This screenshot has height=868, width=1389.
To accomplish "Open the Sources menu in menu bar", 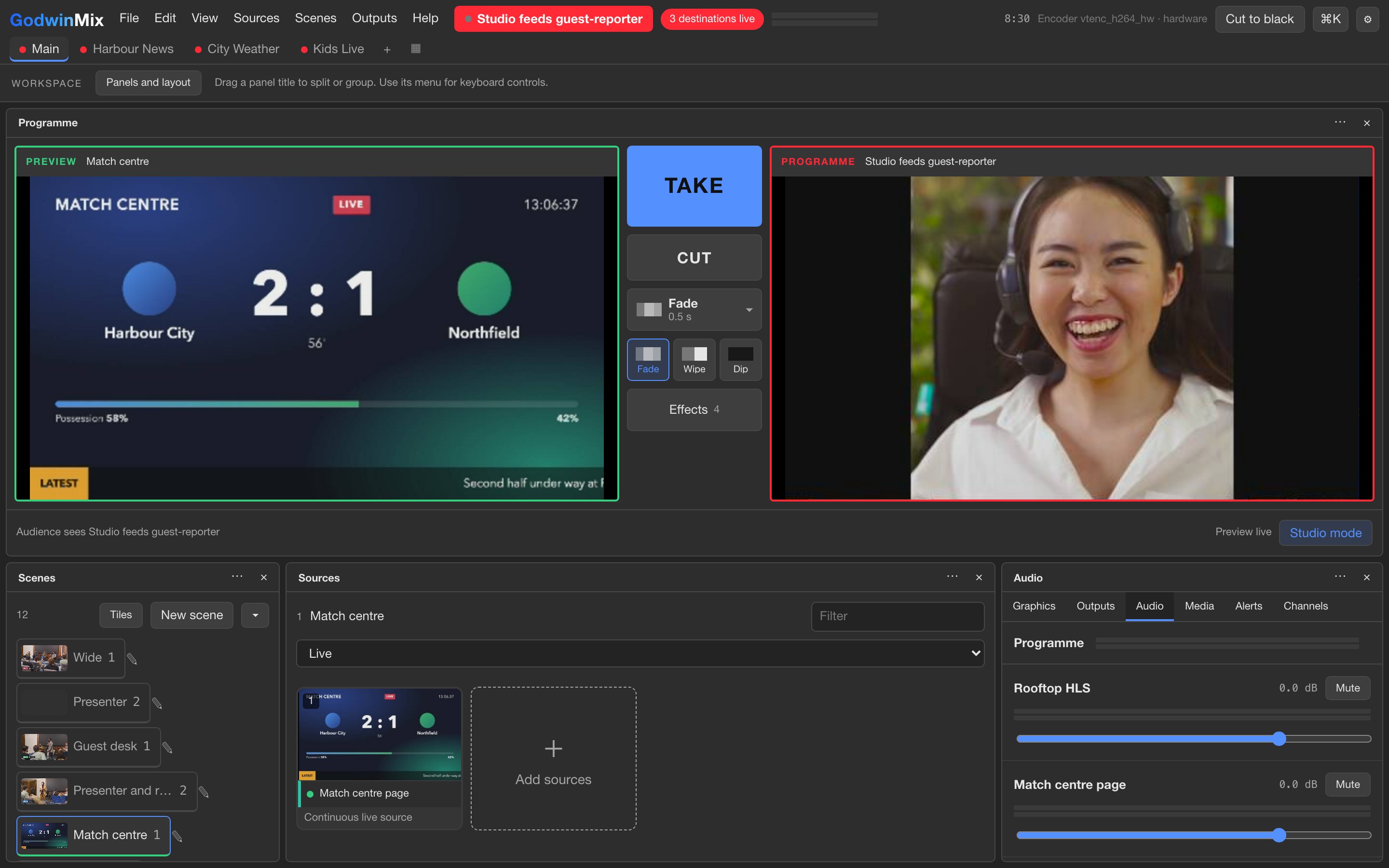I will (x=256, y=18).
